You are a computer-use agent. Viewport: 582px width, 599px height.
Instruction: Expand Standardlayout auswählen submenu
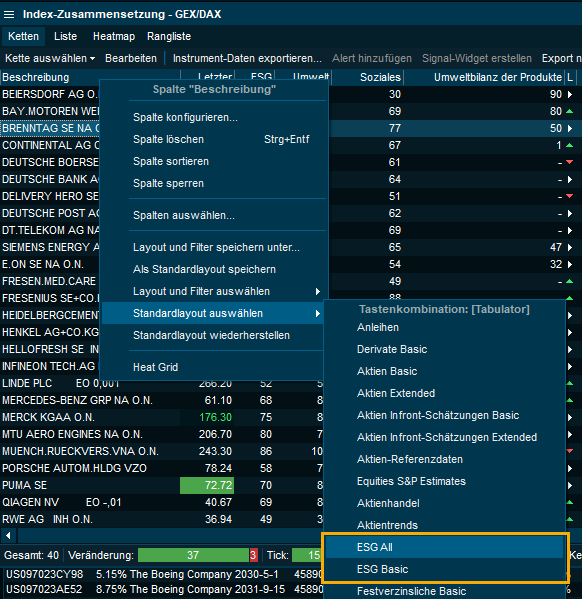tap(213, 313)
